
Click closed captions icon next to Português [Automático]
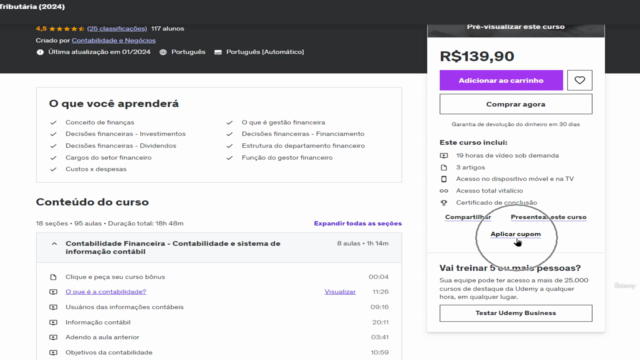point(218,52)
